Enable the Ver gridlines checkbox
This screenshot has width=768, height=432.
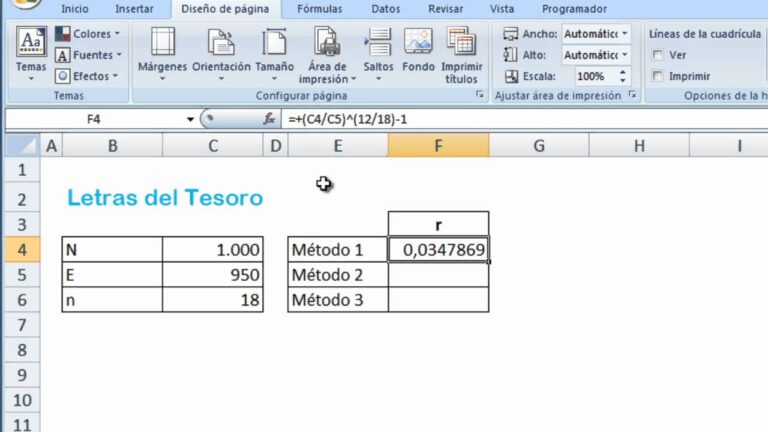click(x=657, y=55)
